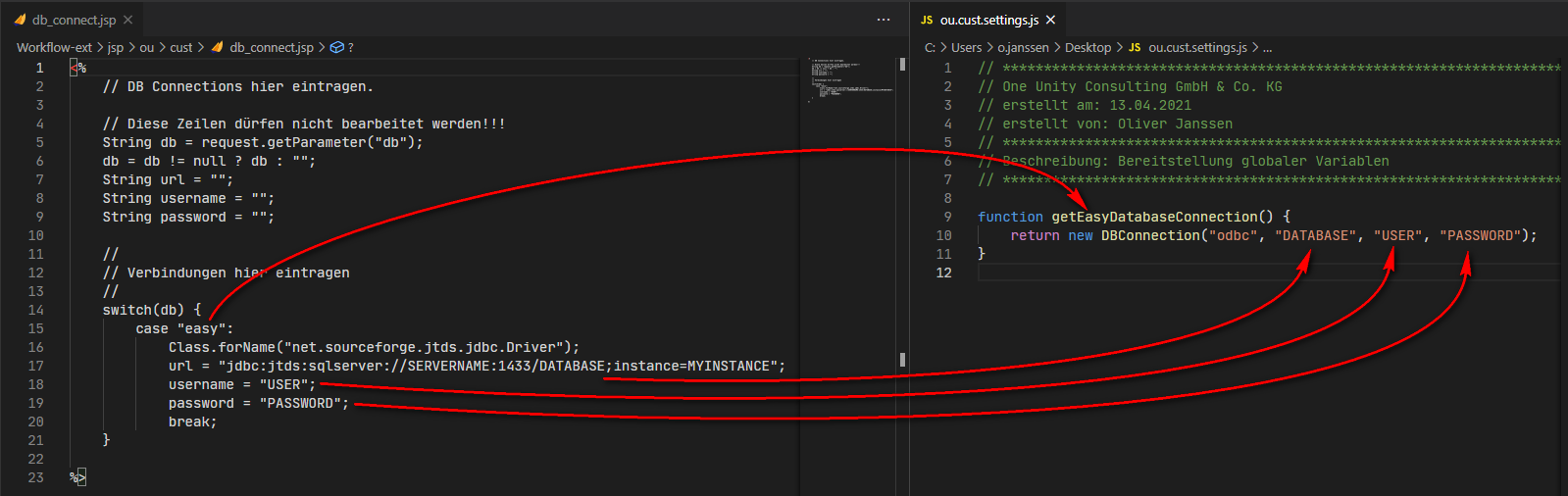Click the request.getParameter("db") line
The image size is (1568, 496).
point(263,142)
